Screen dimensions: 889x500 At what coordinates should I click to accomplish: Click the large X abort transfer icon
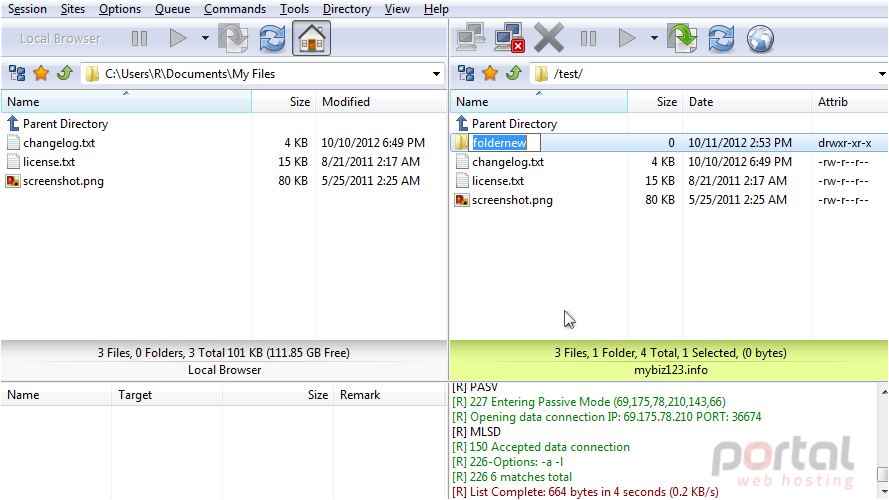coord(549,38)
